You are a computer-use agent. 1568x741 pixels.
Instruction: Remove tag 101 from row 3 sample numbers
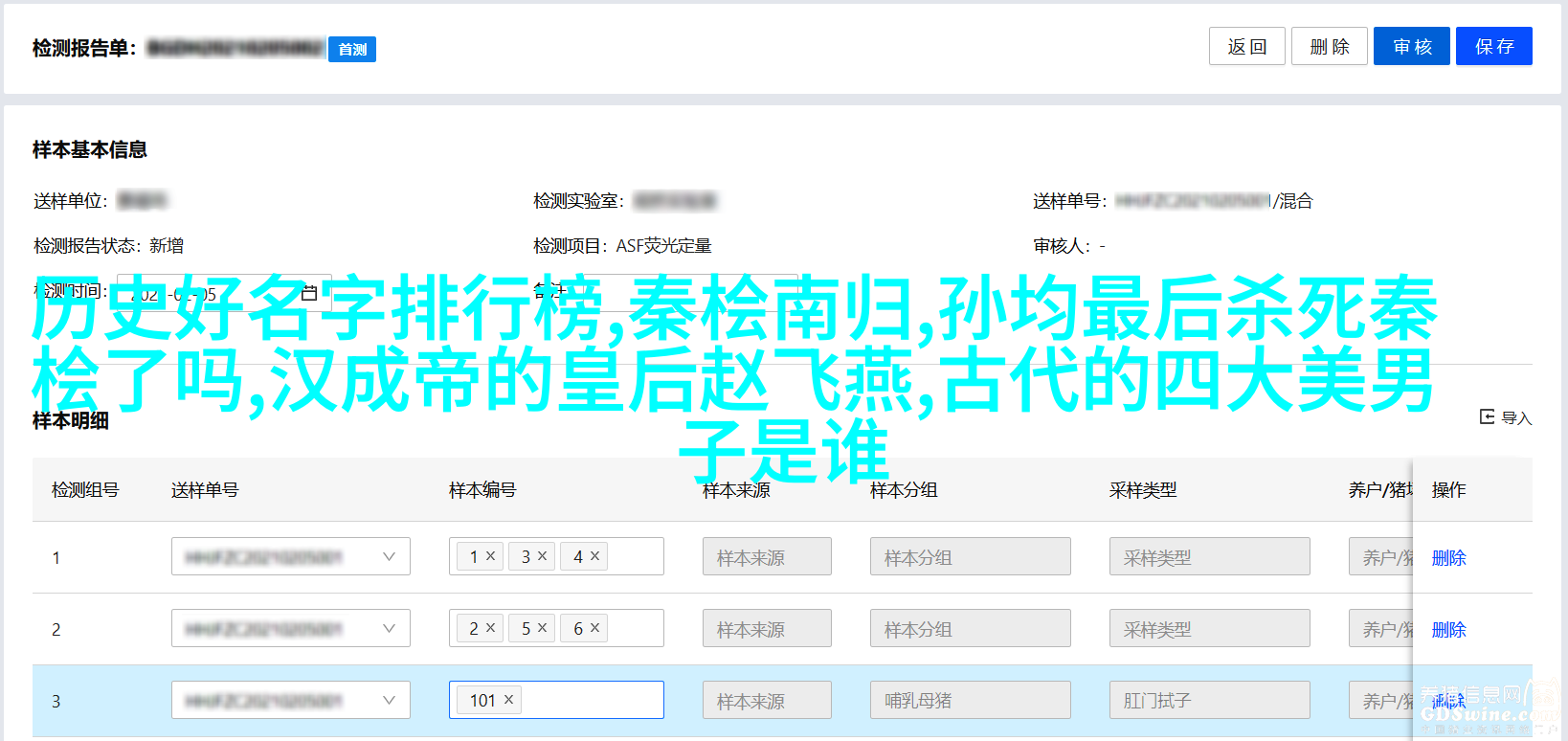[508, 700]
